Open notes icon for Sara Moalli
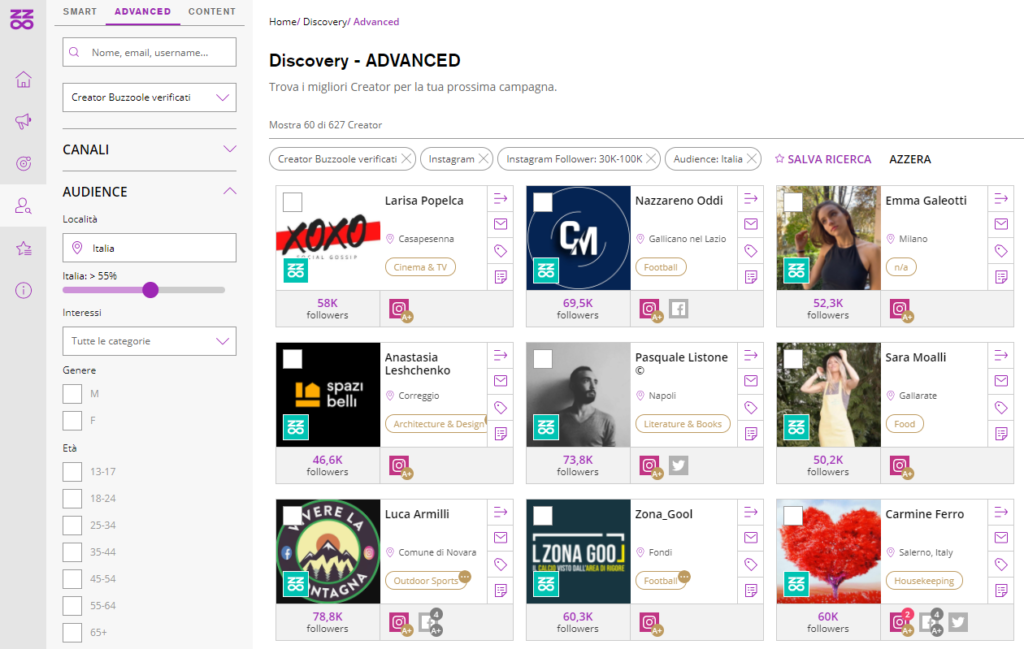This screenshot has height=649, width=1024. pos(1001,434)
